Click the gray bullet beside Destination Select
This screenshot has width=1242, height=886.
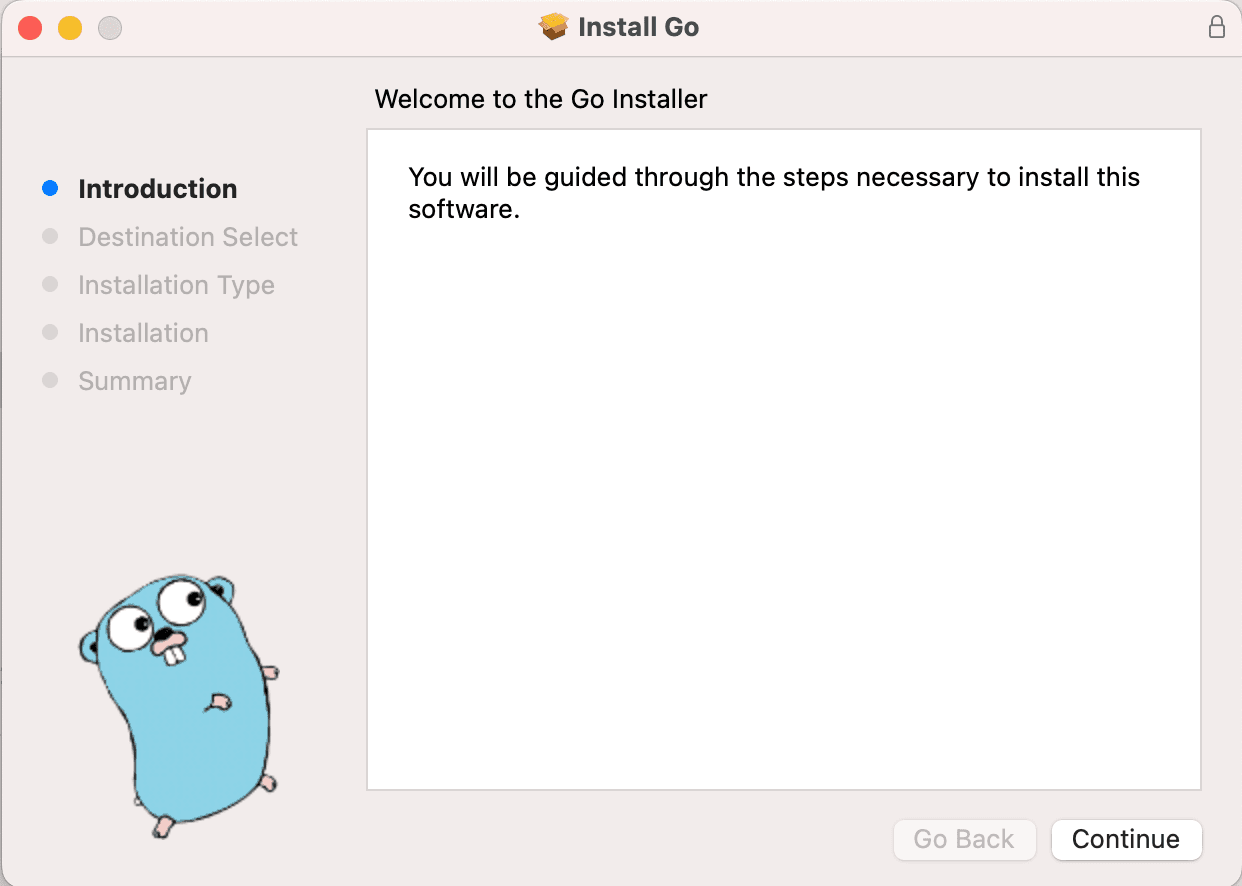pyautogui.click(x=50, y=237)
